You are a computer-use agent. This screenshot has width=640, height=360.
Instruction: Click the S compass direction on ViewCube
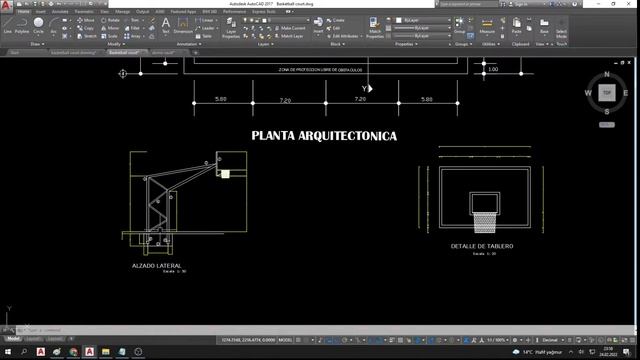pos(607,112)
